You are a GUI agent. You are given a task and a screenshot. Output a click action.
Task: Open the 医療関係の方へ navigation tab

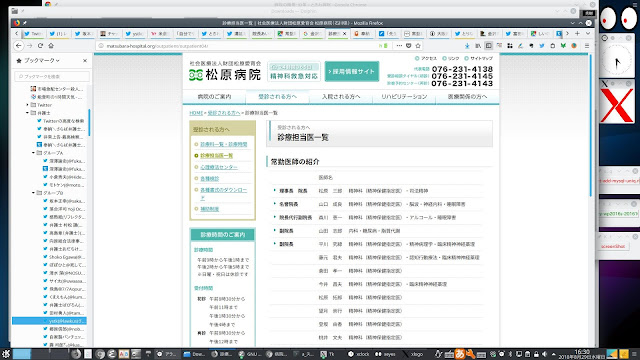pos(467,97)
